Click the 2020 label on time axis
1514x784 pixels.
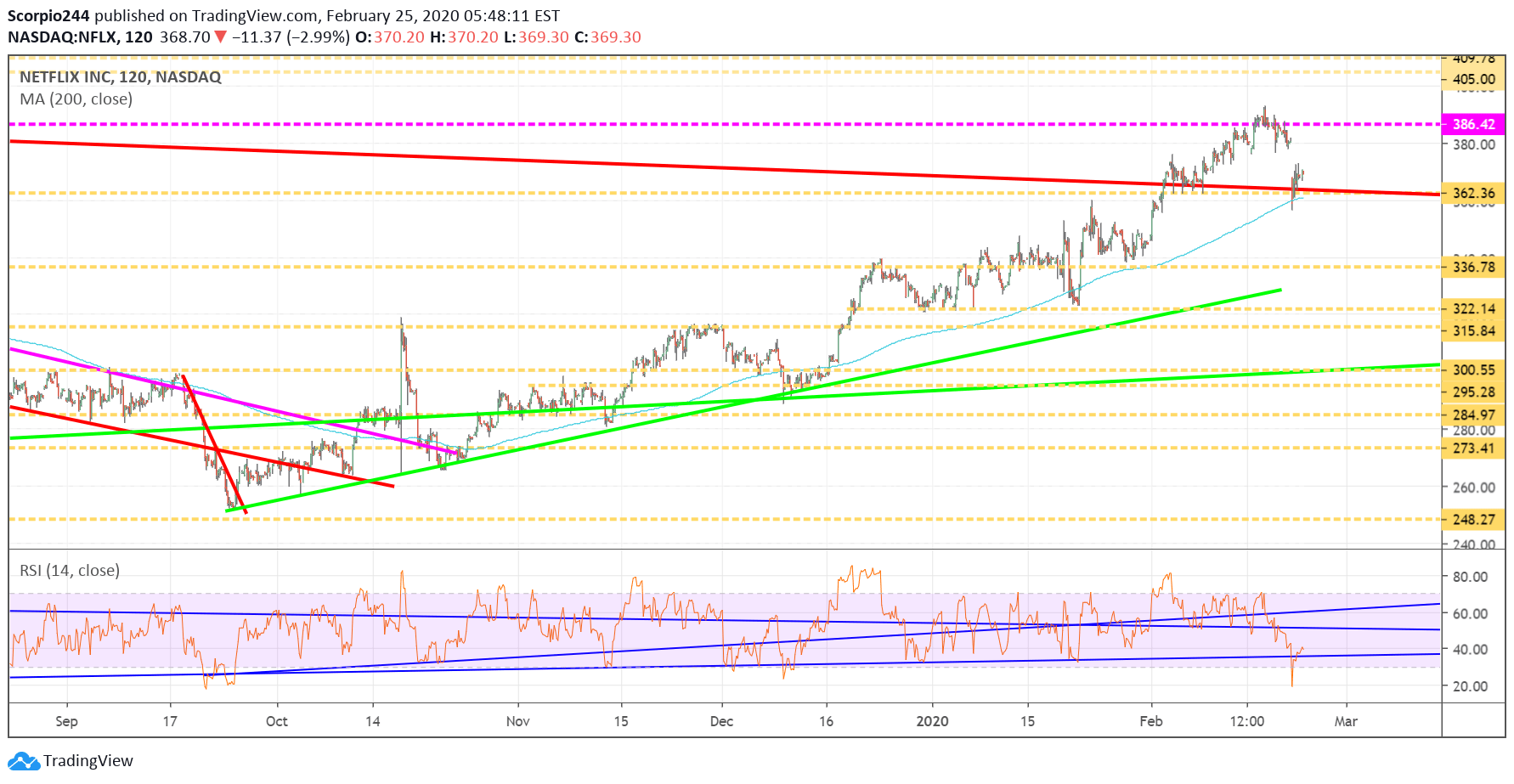pyautogui.click(x=932, y=721)
